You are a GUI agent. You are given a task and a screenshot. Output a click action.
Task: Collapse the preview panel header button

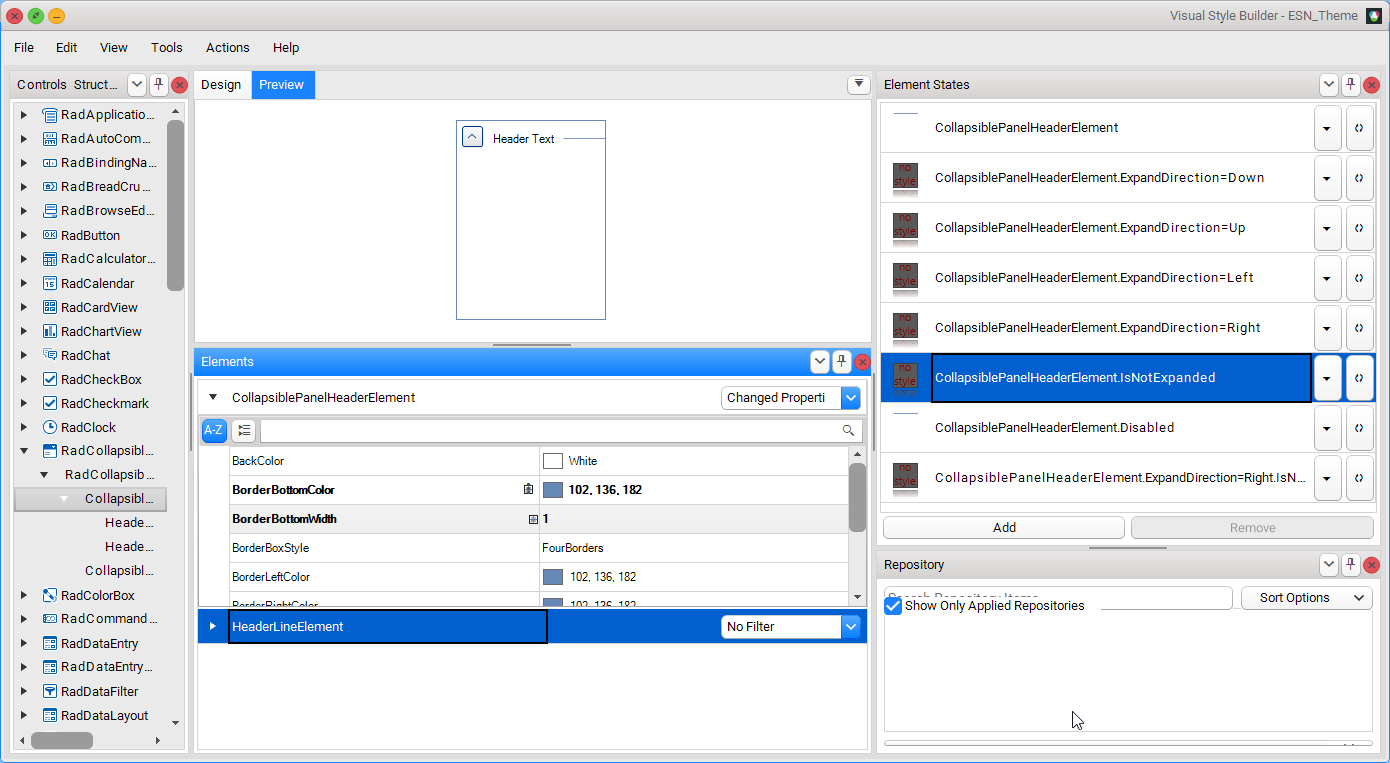473,137
